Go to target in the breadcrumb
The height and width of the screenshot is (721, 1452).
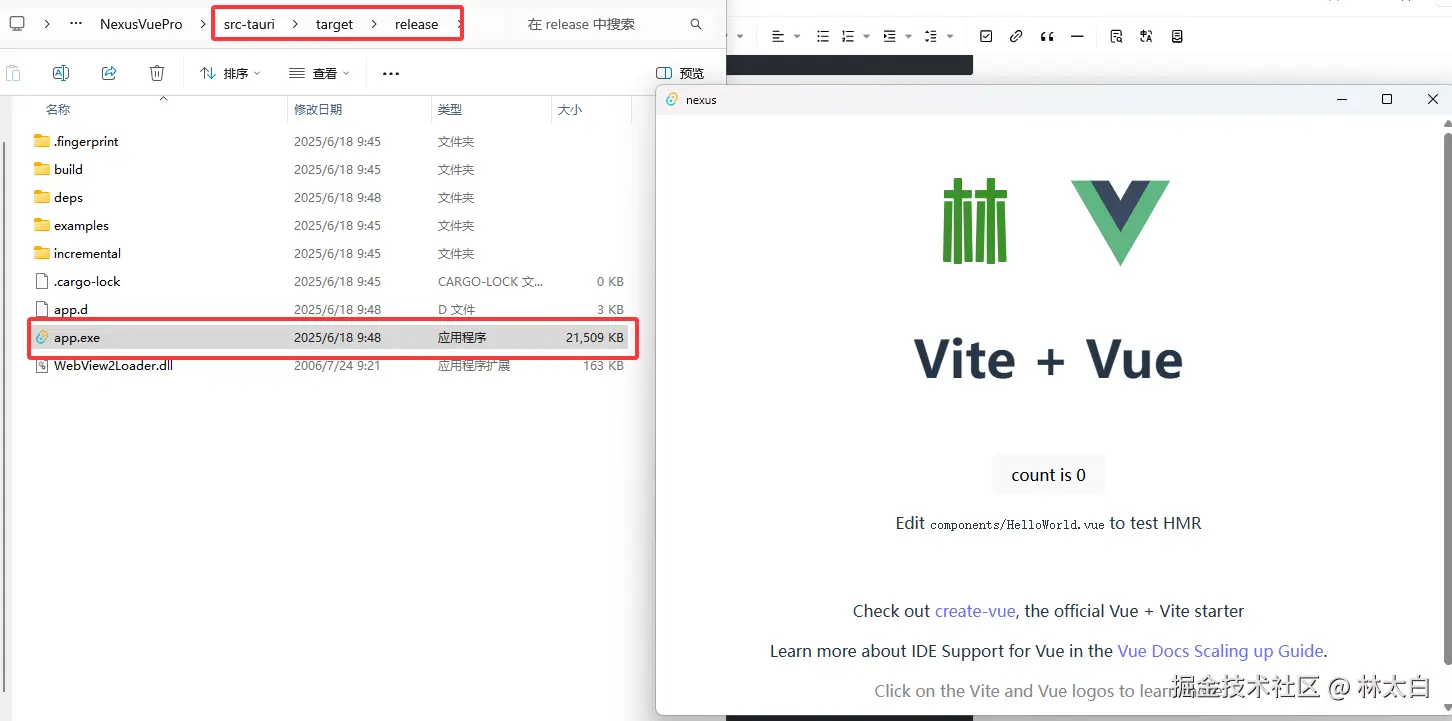[334, 24]
